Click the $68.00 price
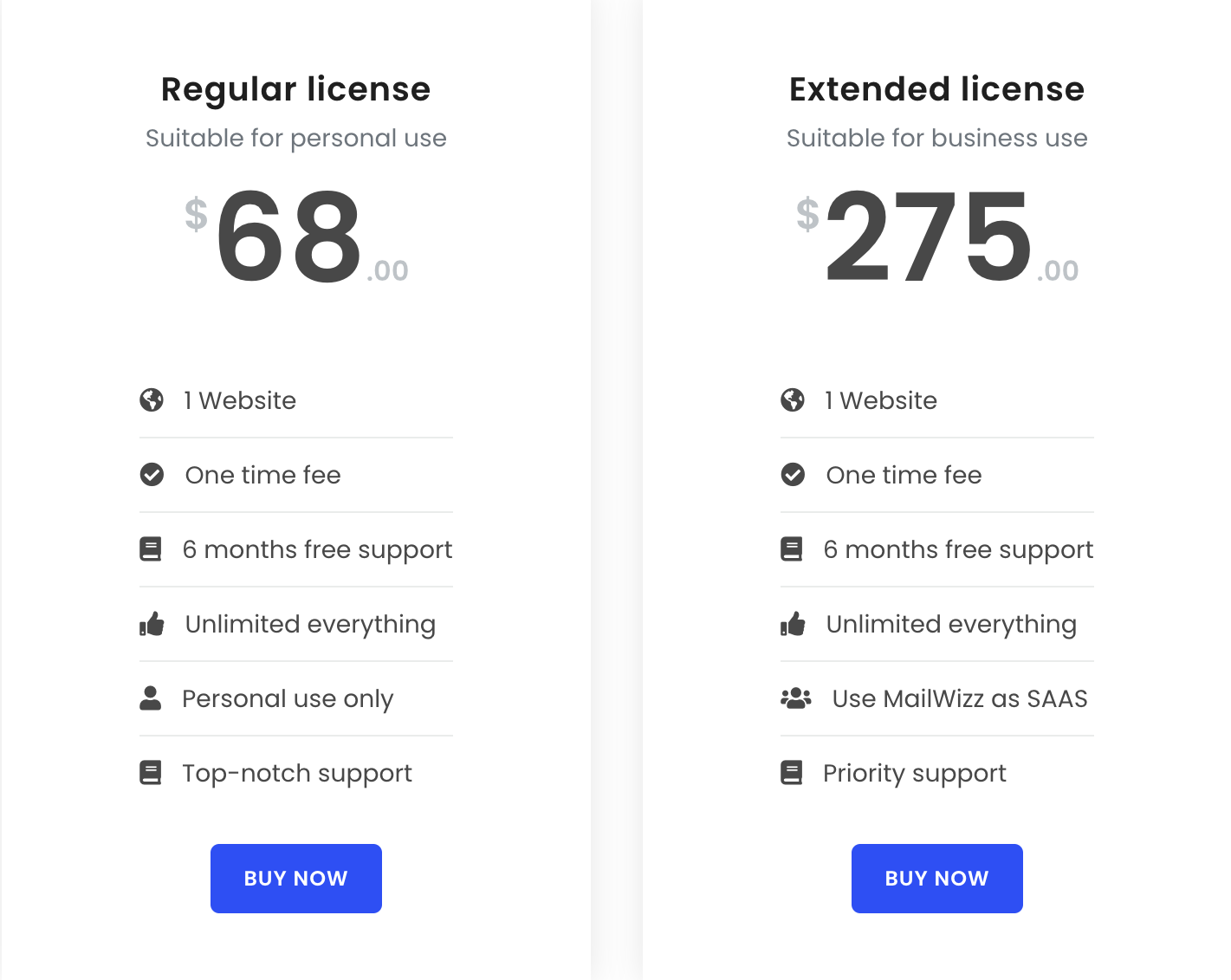This screenshot has width=1231, height=980. [295, 237]
